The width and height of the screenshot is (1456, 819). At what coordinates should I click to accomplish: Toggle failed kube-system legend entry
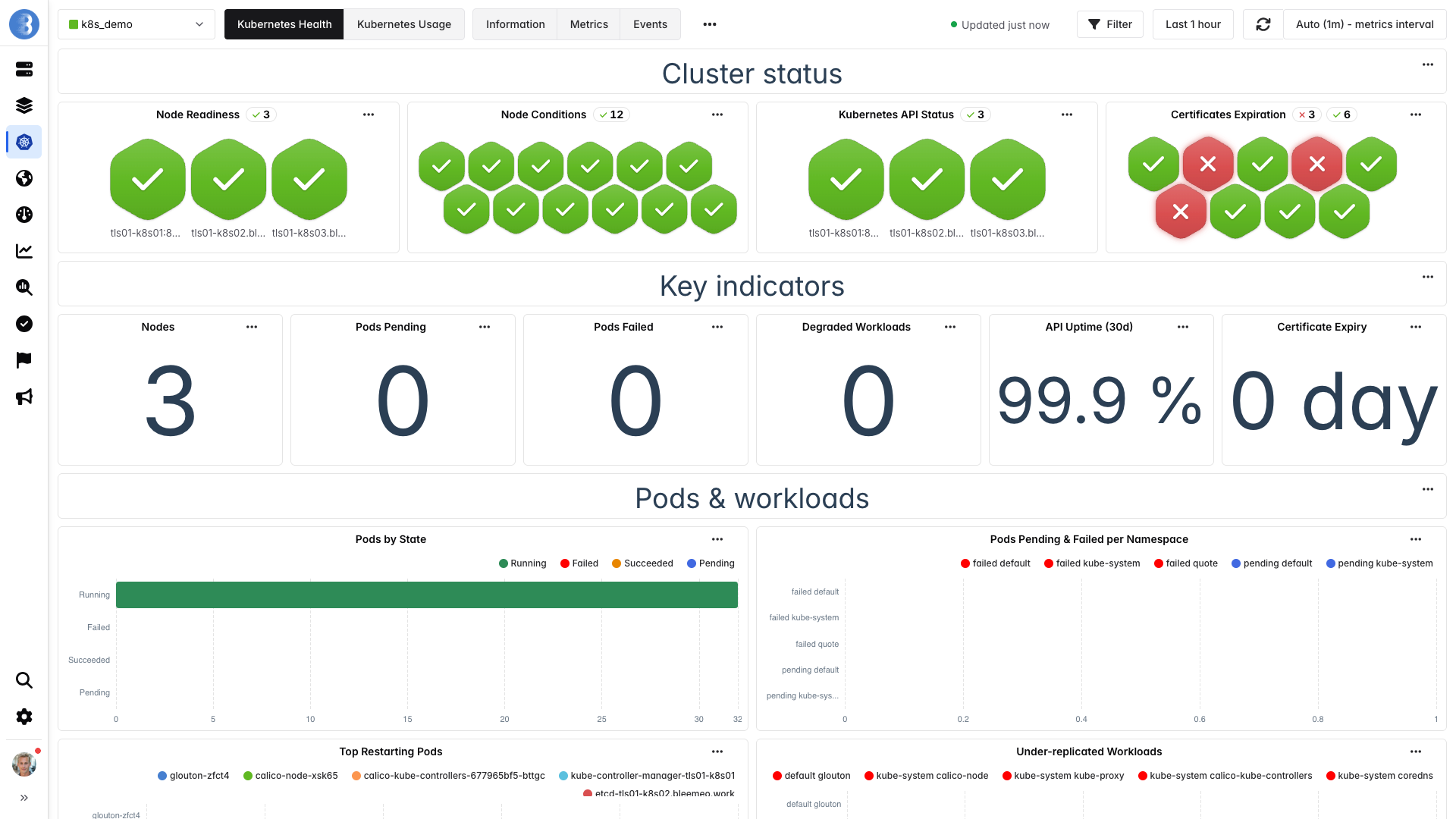coord(1092,563)
